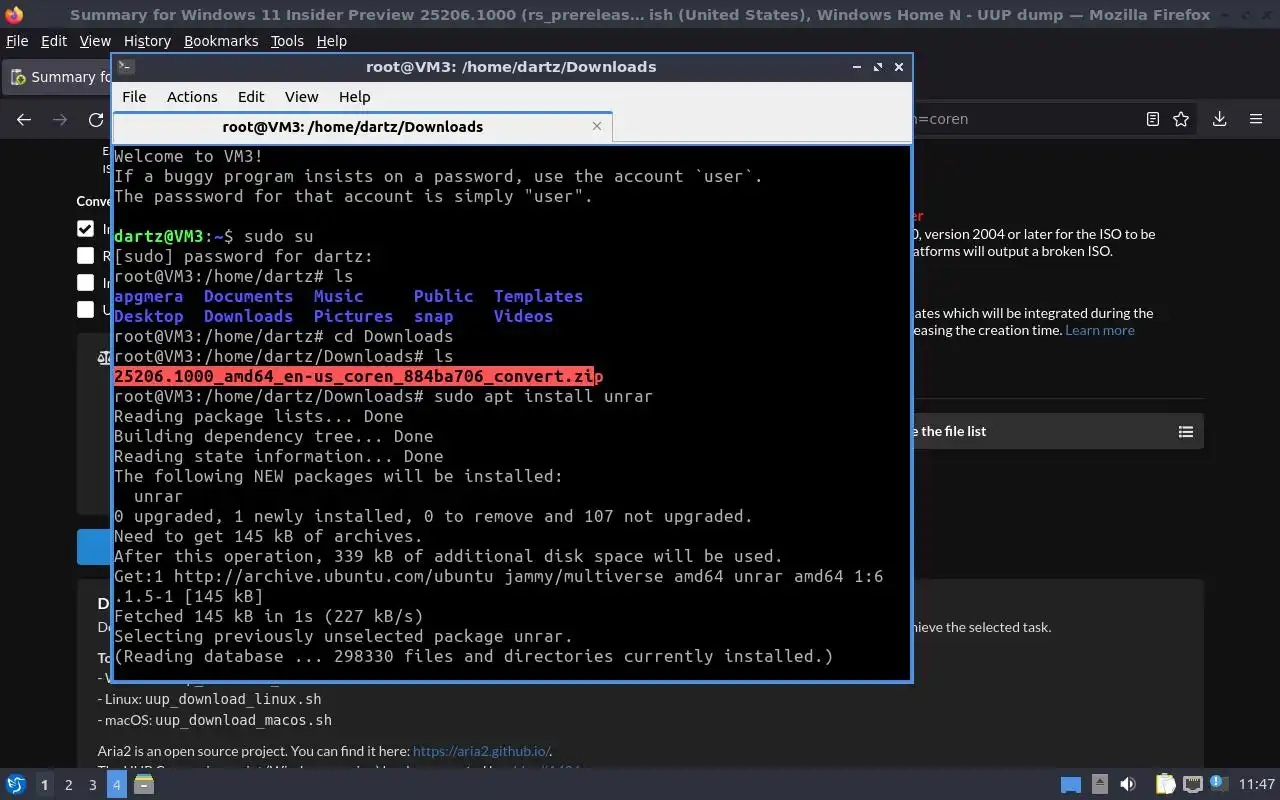Click the terminal icon in the terminal title bar
Screen dimensions: 1280x800
click(x=125, y=67)
